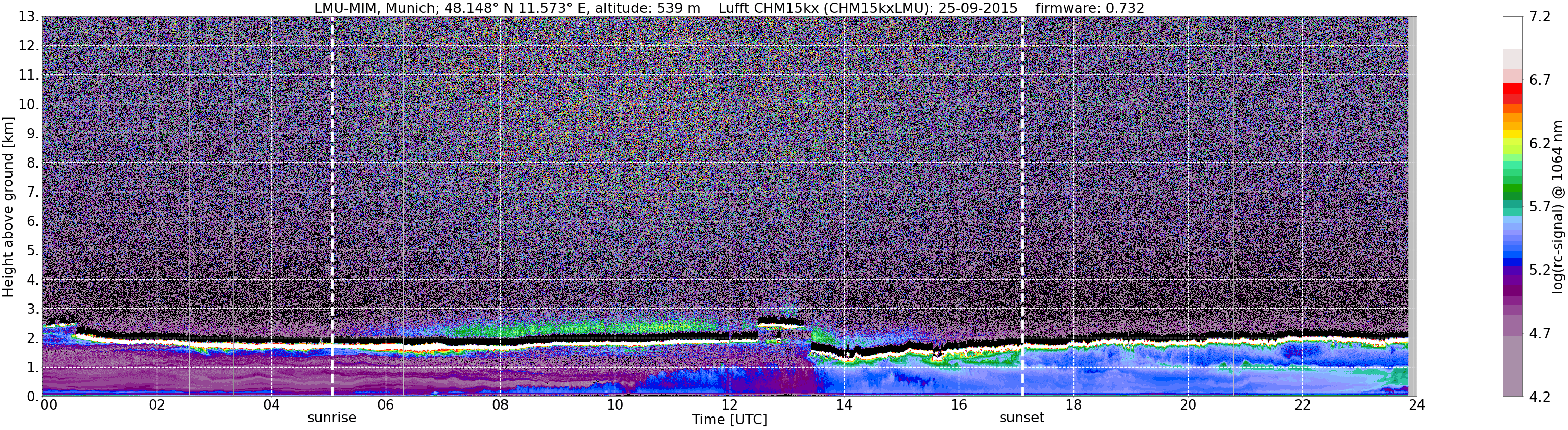
Task: Click the 06 tick label on time axis
Action: pos(386,405)
